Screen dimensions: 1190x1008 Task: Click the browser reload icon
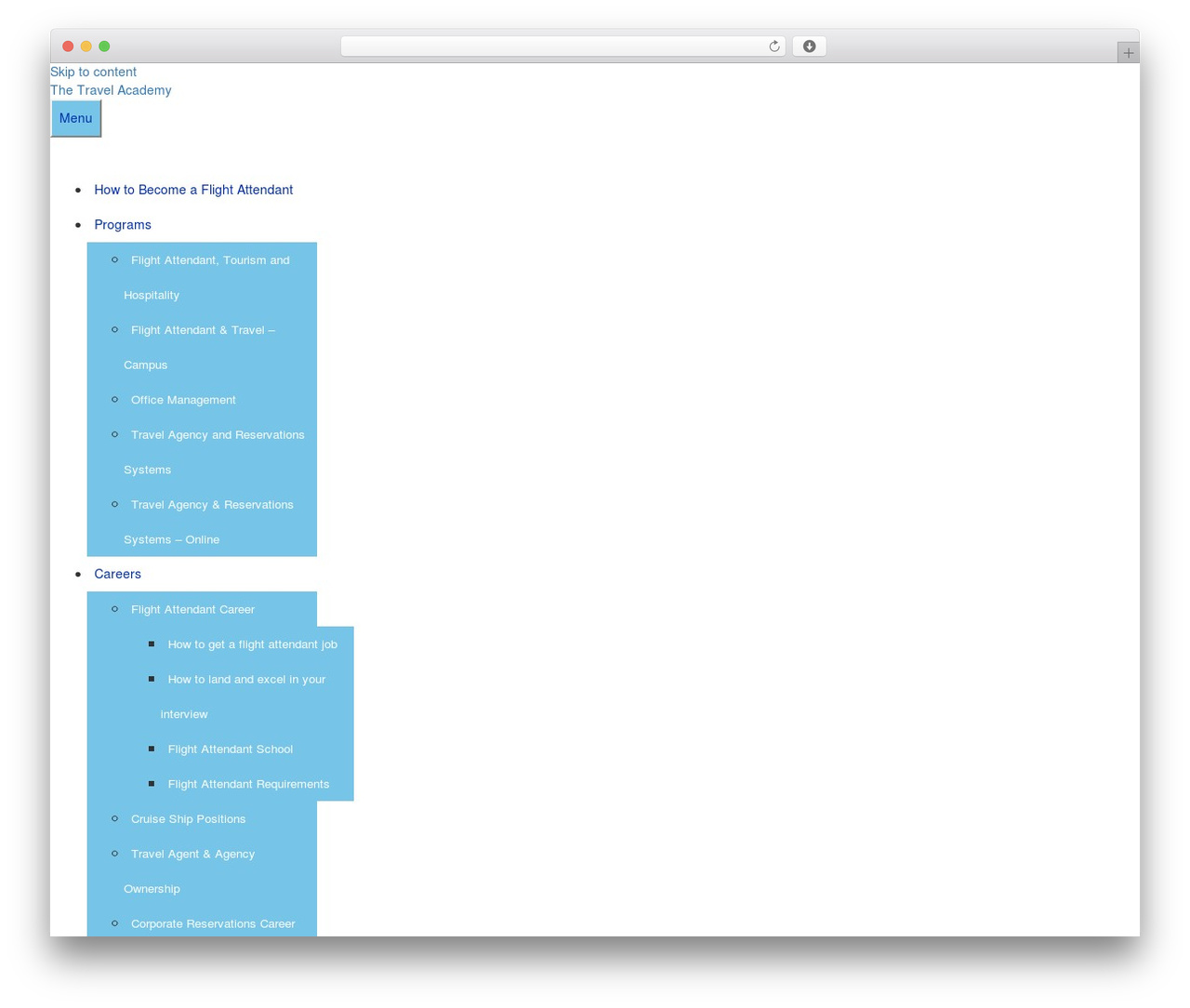(773, 46)
